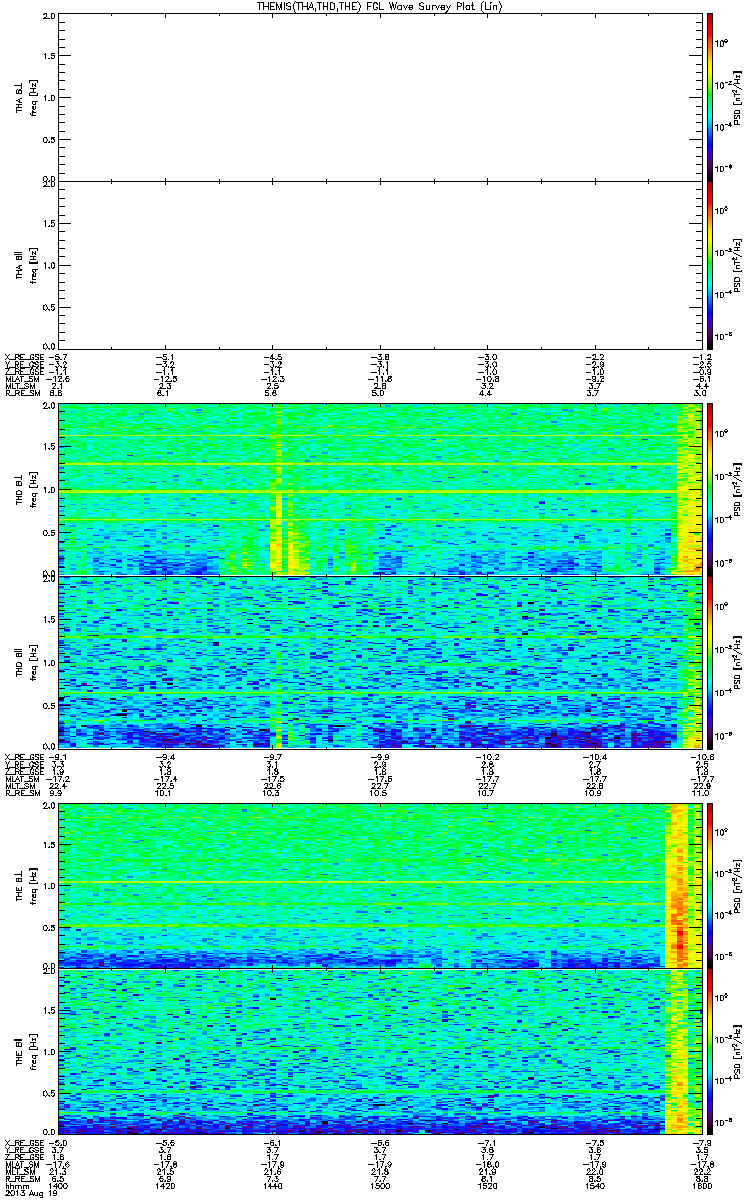750x1200 pixels.
Task: Click the color bar beside the THE B-parallel panel
Action: click(x=710, y=1053)
